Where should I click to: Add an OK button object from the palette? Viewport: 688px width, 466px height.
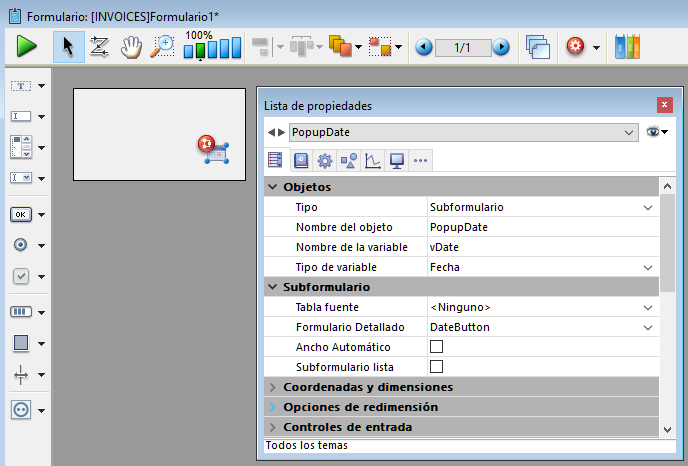coord(21,214)
